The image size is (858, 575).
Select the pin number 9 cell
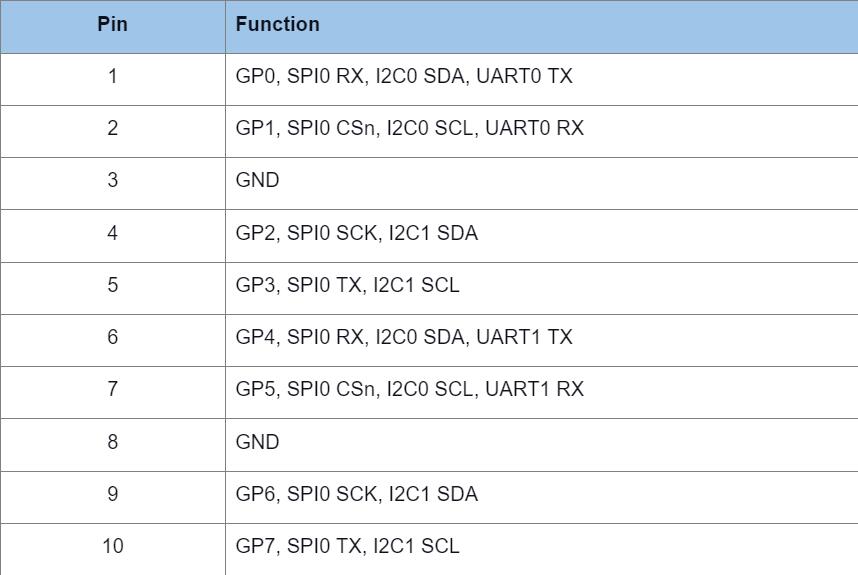click(x=112, y=494)
